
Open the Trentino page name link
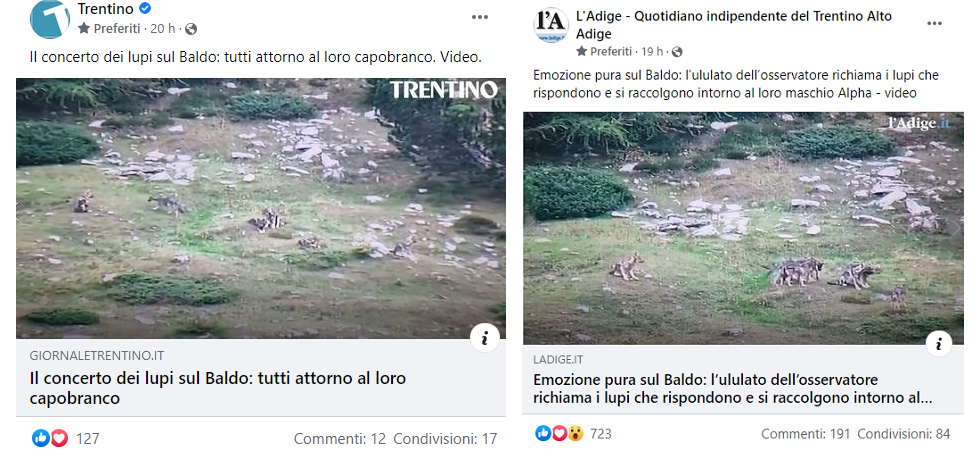105,9
